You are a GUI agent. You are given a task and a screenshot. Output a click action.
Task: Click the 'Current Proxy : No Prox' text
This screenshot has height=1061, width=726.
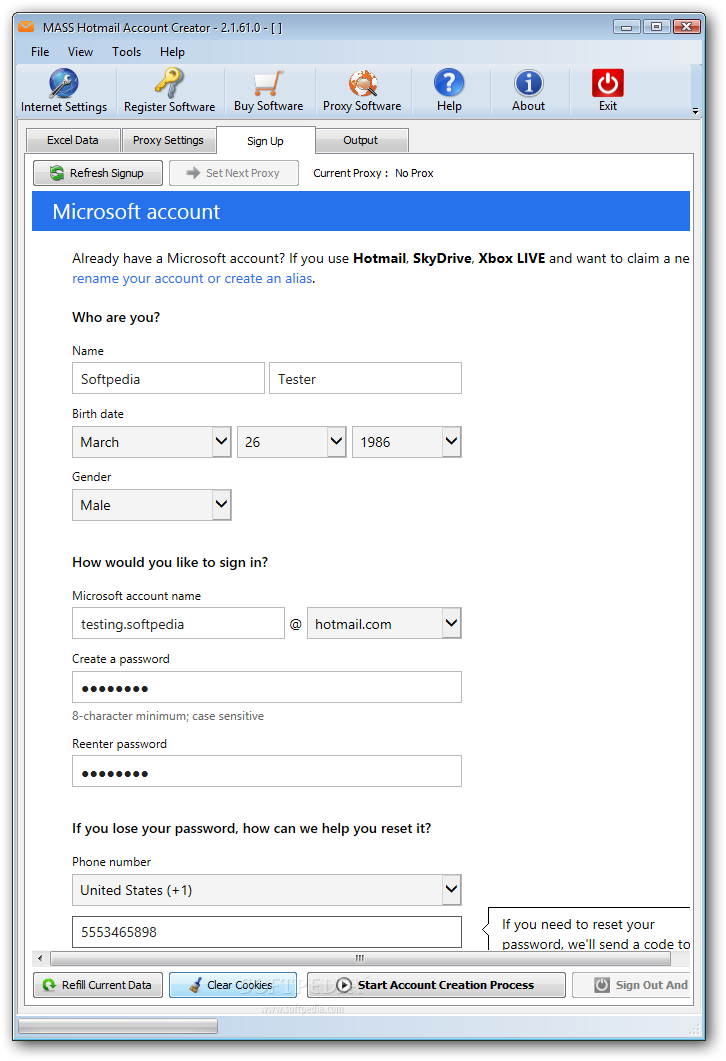click(373, 173)
